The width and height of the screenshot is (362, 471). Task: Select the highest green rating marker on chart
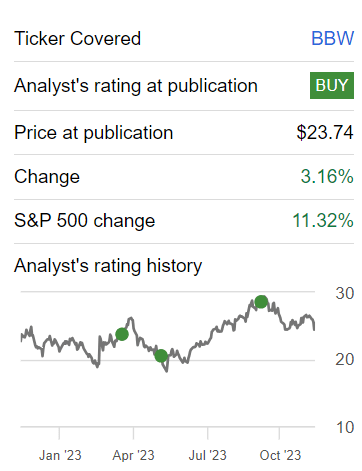pos(261,302)
